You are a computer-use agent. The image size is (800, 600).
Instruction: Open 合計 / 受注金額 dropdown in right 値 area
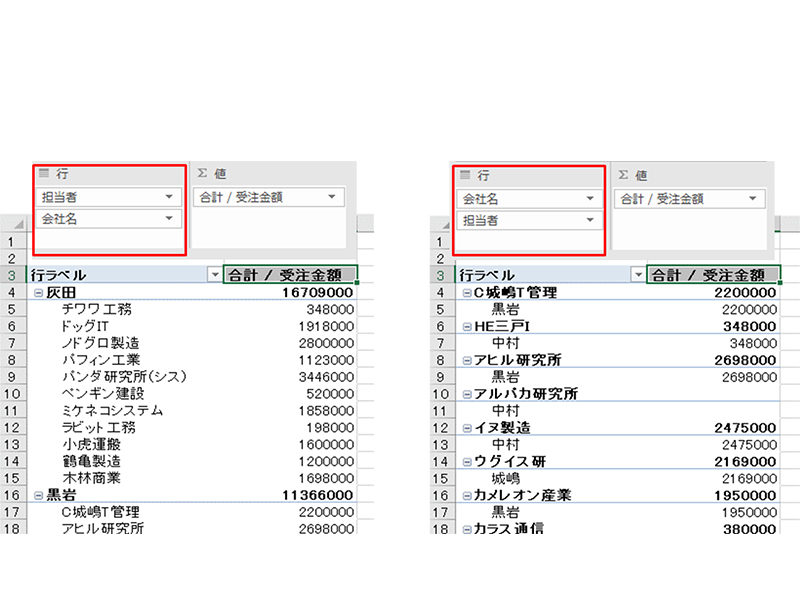click(x=753, y=199)
